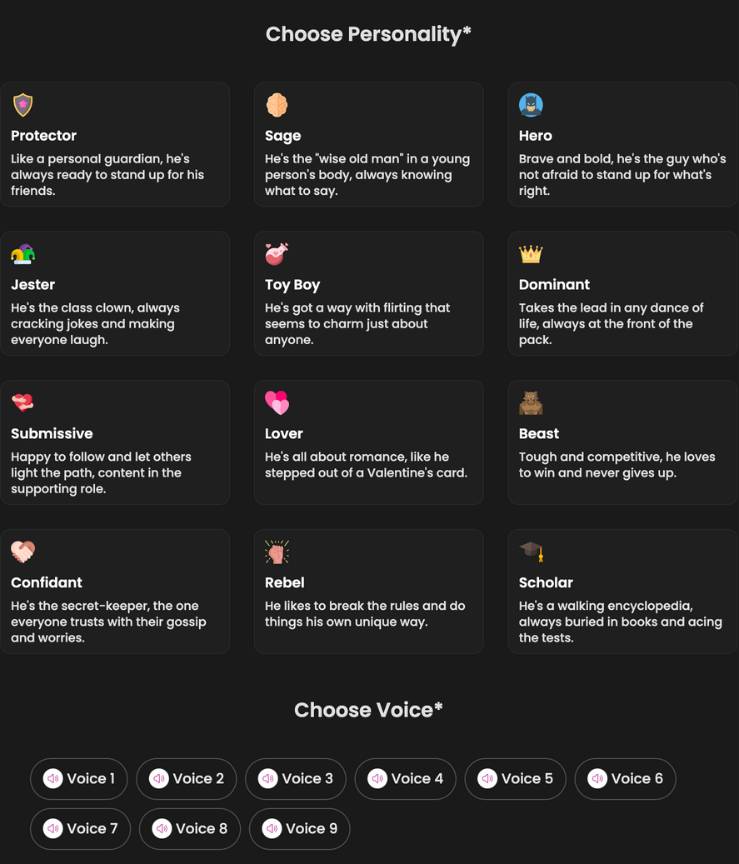This screenshot has width=739, height=864.
Task: Choose Voice 7
Action: coord(80,828)
